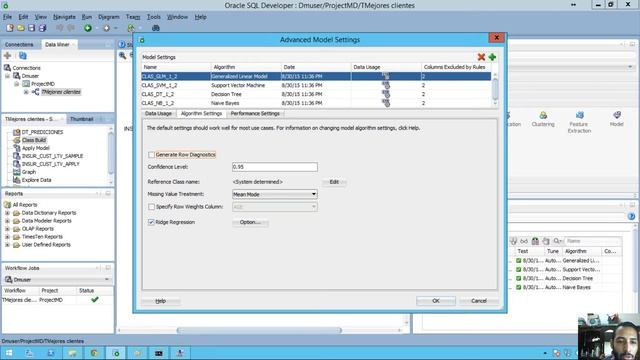The height and width of the screenshot is (360, 640).
Task: Click the Confidence Level input field
Action: 274,167
